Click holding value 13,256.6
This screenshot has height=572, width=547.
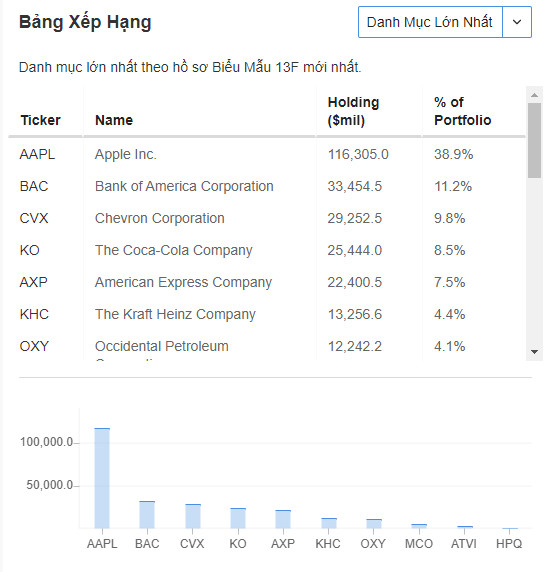point(355,314)
